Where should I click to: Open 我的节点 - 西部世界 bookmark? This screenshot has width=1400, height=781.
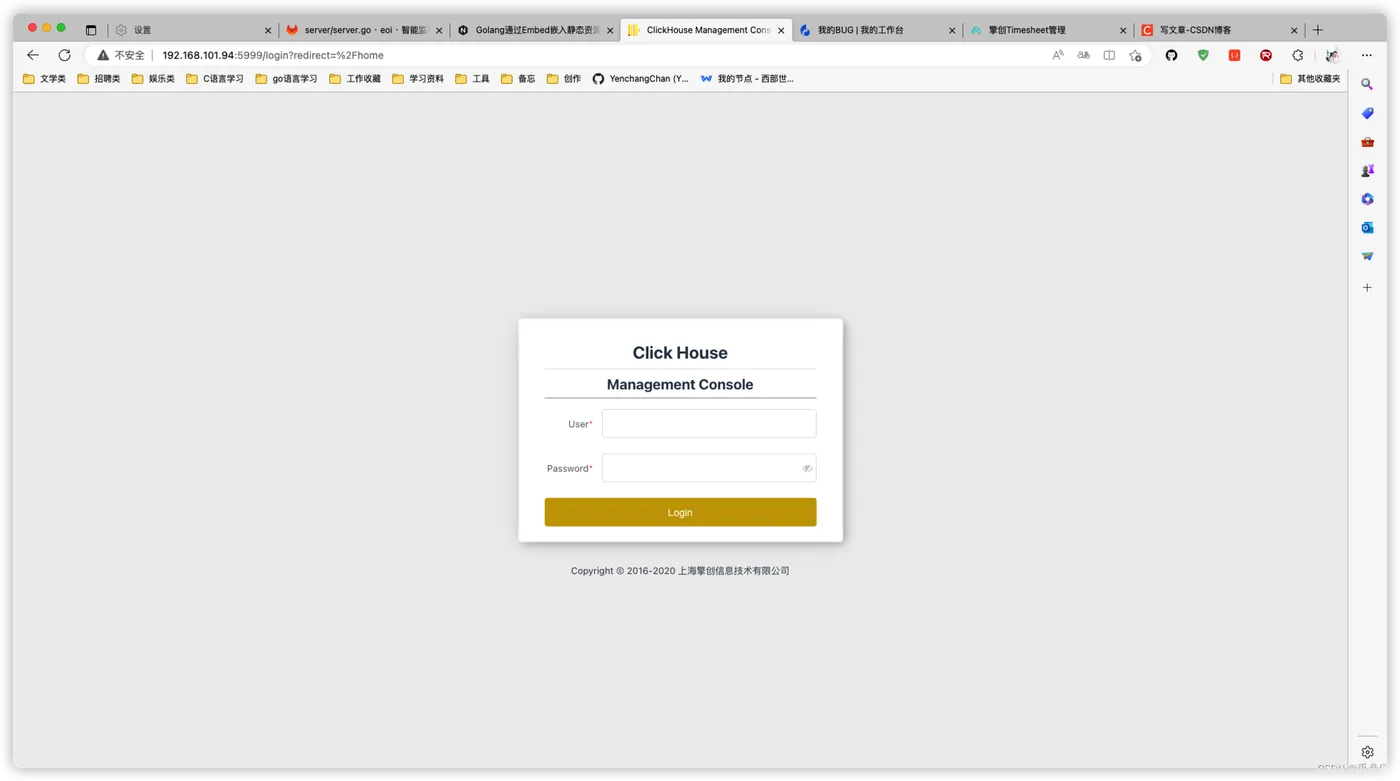point(747,78)
